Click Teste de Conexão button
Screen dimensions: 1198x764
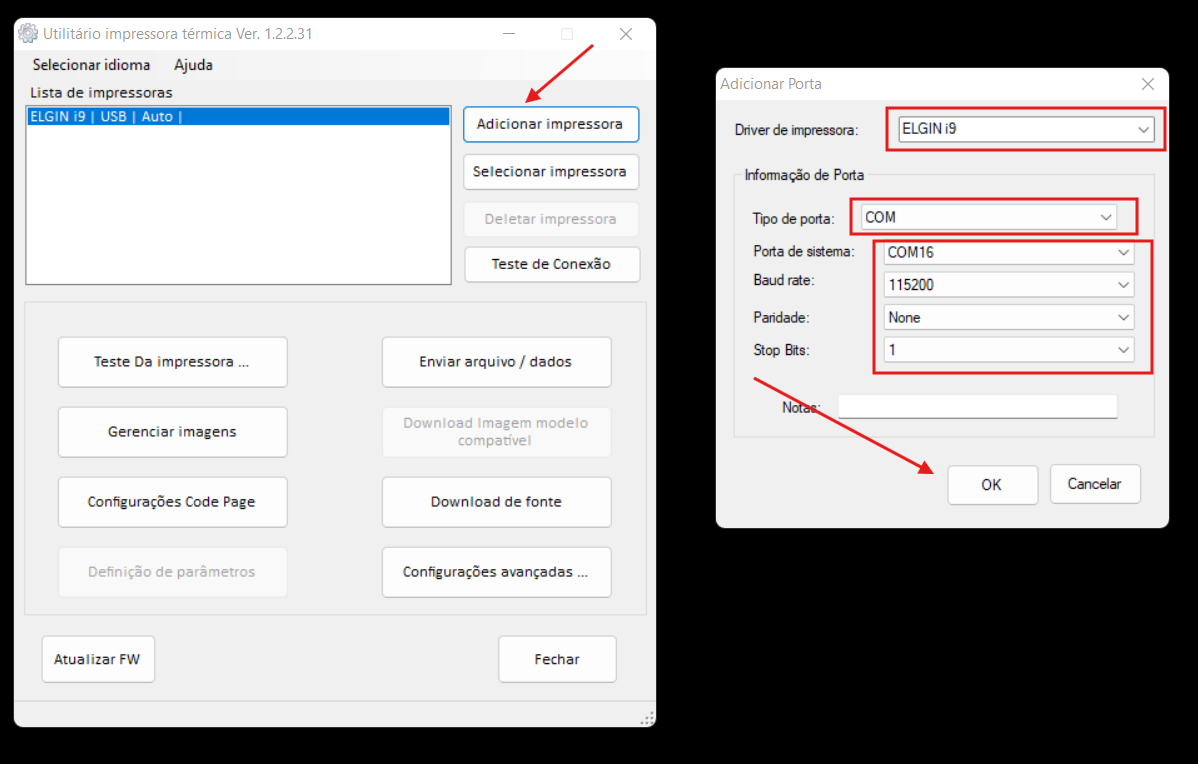551,264
